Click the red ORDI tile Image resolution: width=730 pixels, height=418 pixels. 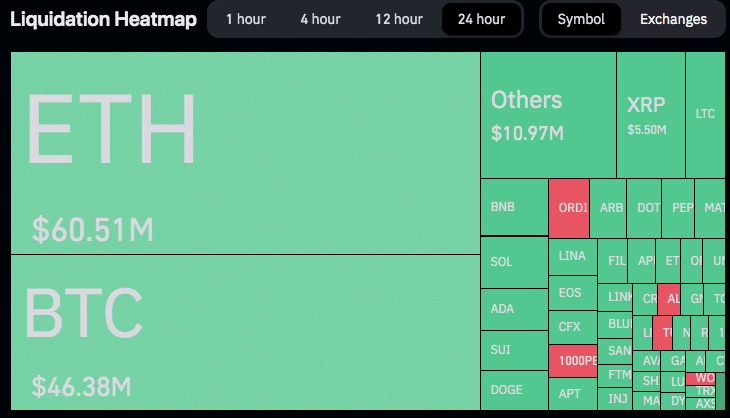point(569,208)
